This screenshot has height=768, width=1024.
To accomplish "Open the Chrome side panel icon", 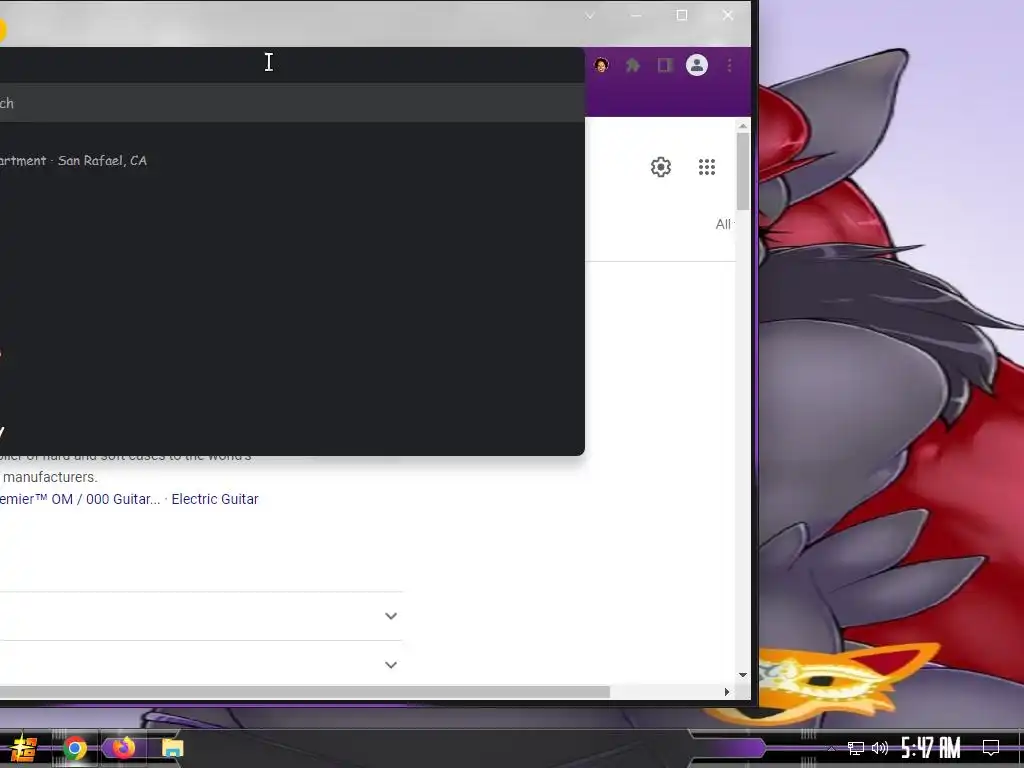I will coord(665,65).
